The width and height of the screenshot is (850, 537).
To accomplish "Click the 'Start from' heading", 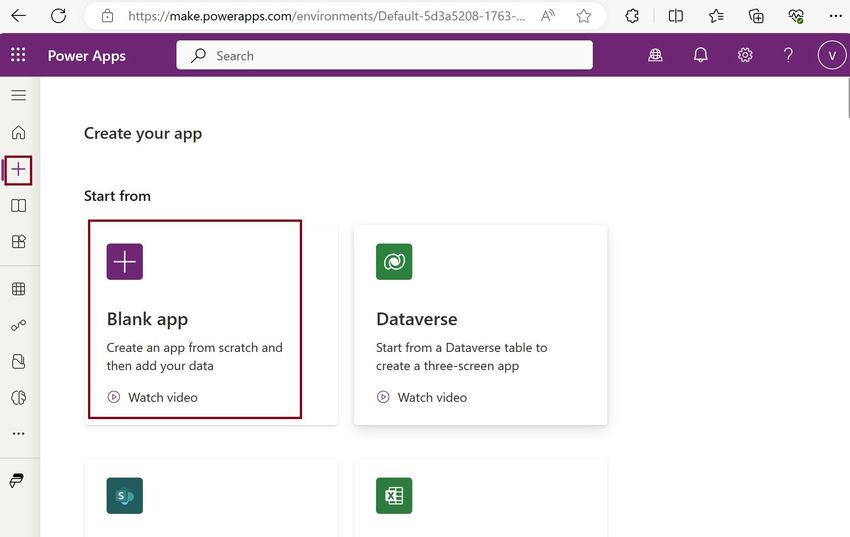I will (x=117, y=196).
